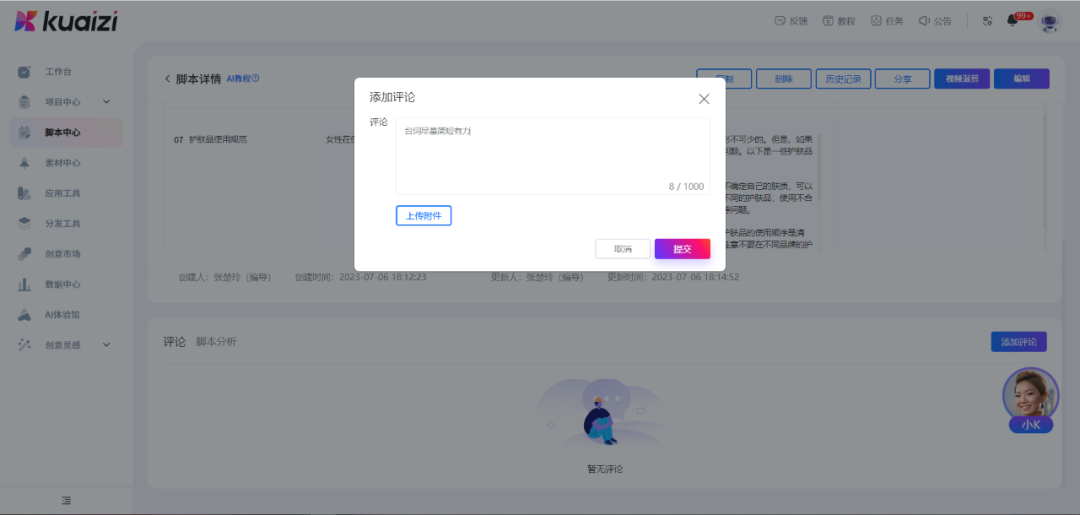Viewport: 1080px width, 515px height.
Task: Click the 暂无评论 empty-state text
Action: (x=605, y=469)
